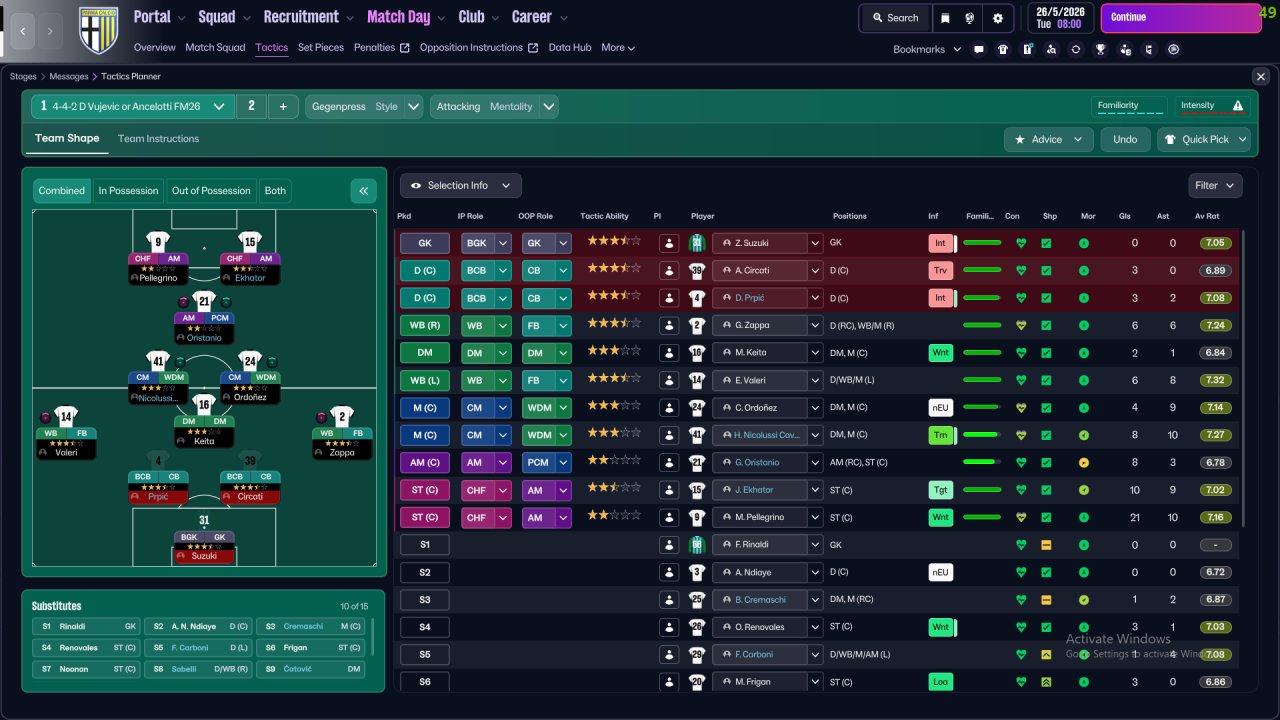Open the Career menu
The height and width of the screenshot is (720, 1280).
tap(539, 17)
